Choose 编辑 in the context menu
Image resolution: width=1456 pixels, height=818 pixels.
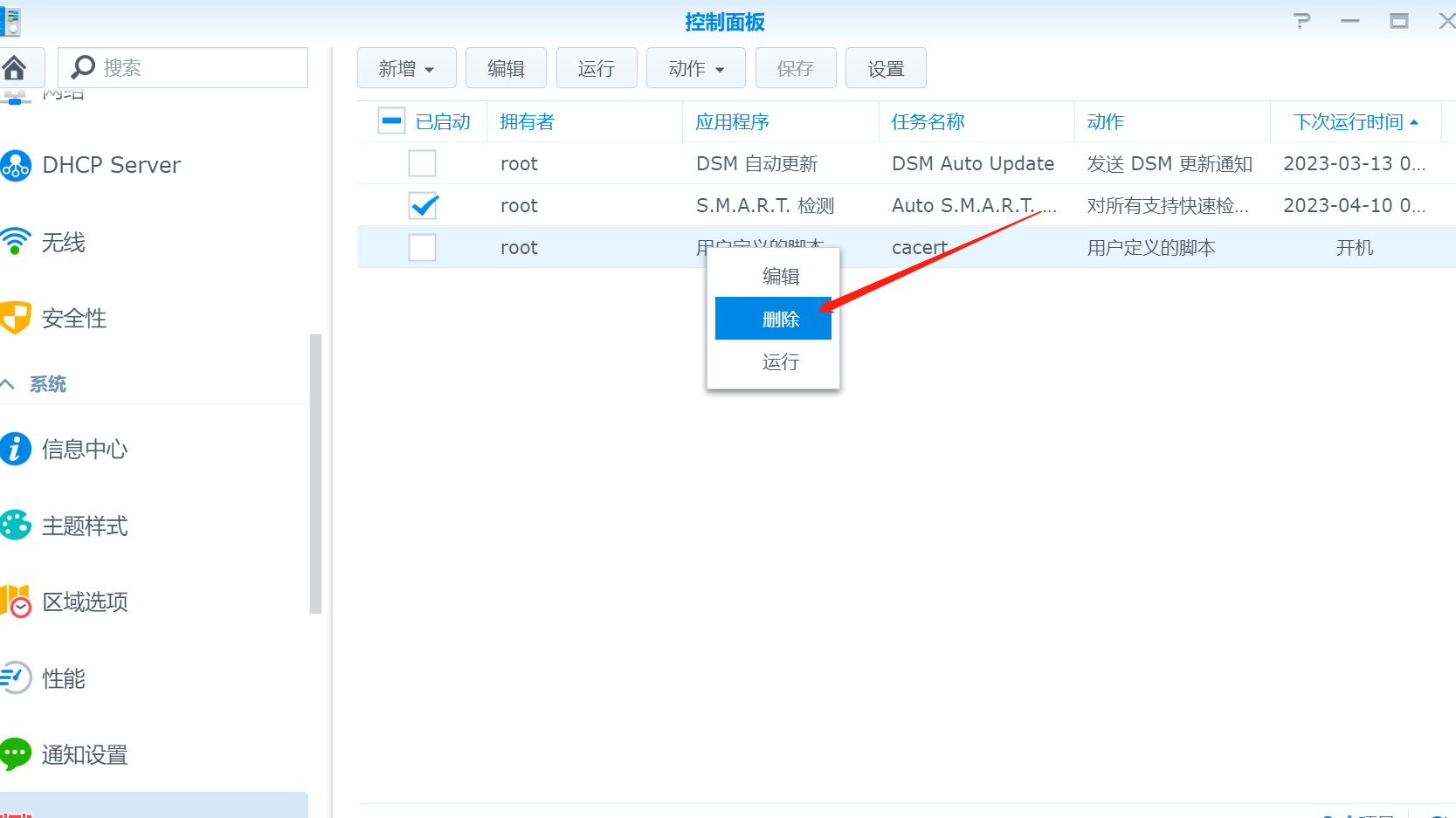[781, 277]
